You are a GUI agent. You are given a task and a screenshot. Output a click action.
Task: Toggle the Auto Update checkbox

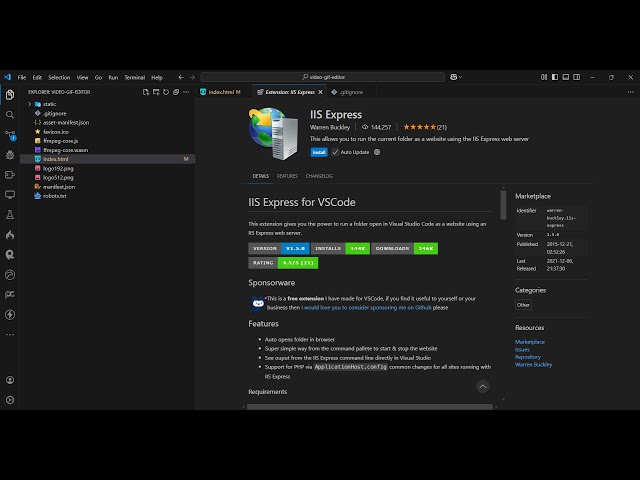click(335, 152)
